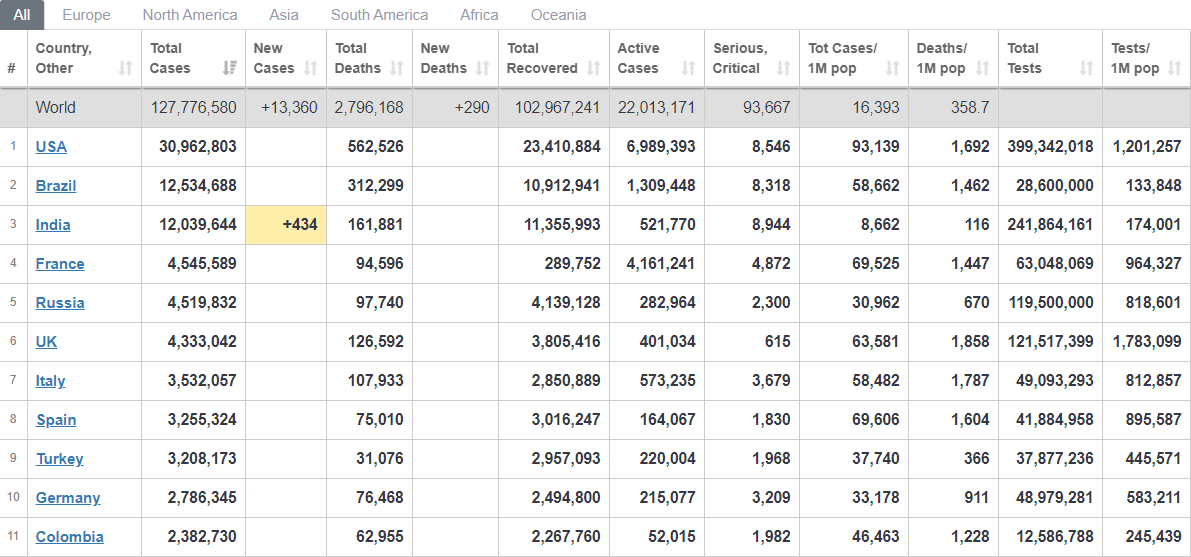Click sort arrows in New Cases header
The width and height of the screenshot is (1191, 557).
[310, 69]
